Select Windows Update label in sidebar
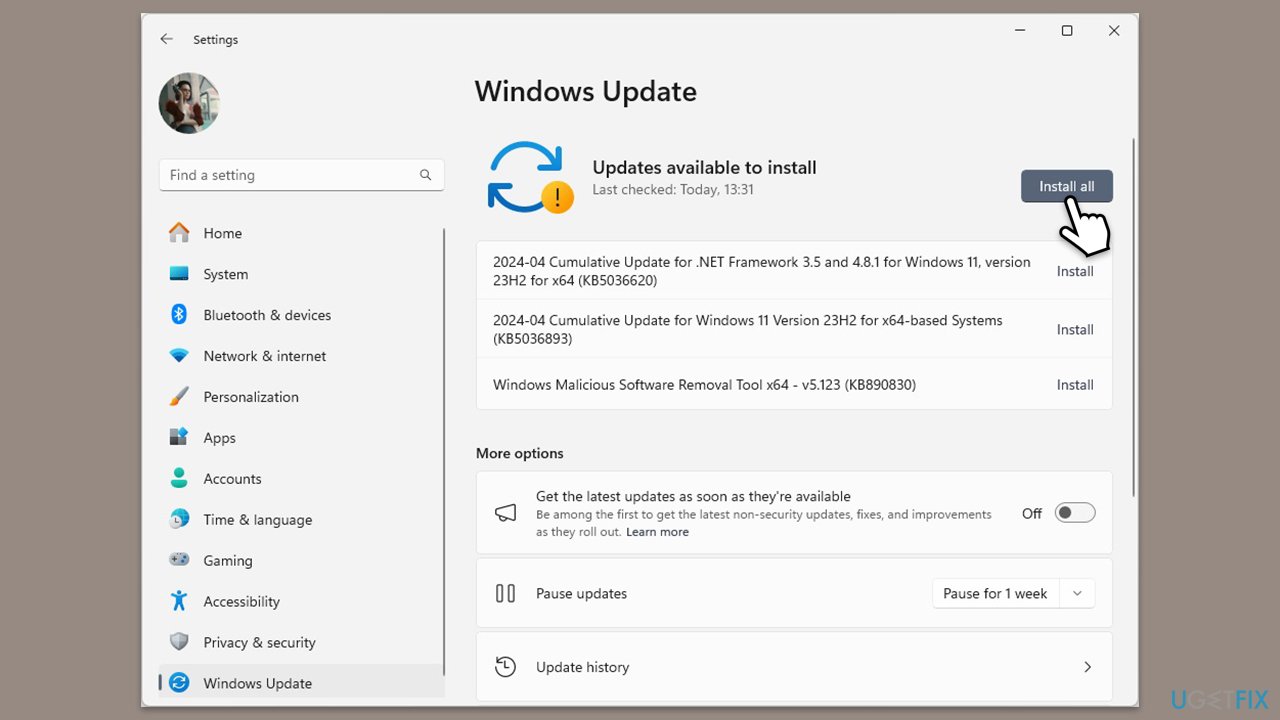Screen dimensions: 1280x720 click(x=257, y=684)
